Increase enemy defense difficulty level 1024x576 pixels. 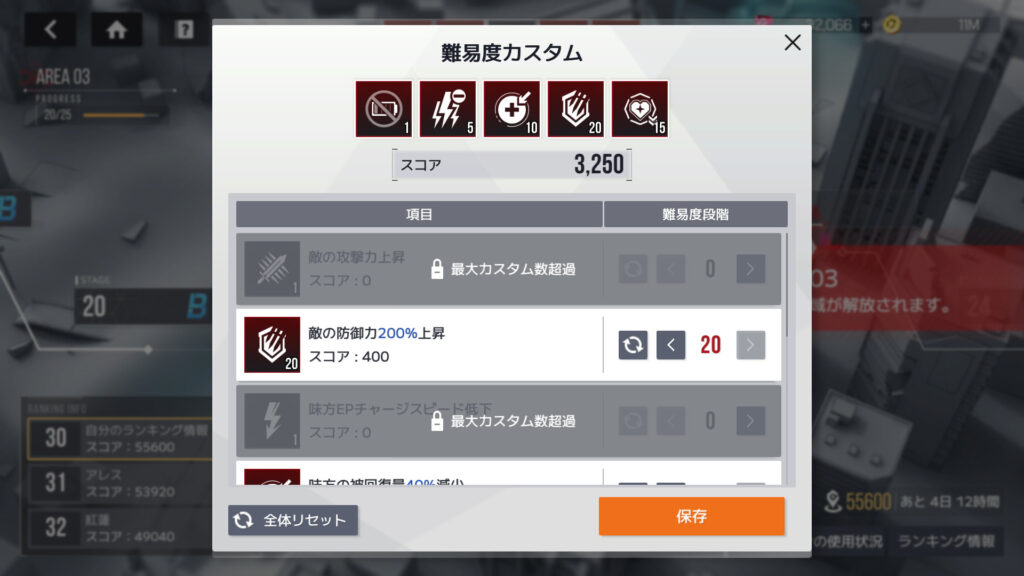(x=750, y=345)
